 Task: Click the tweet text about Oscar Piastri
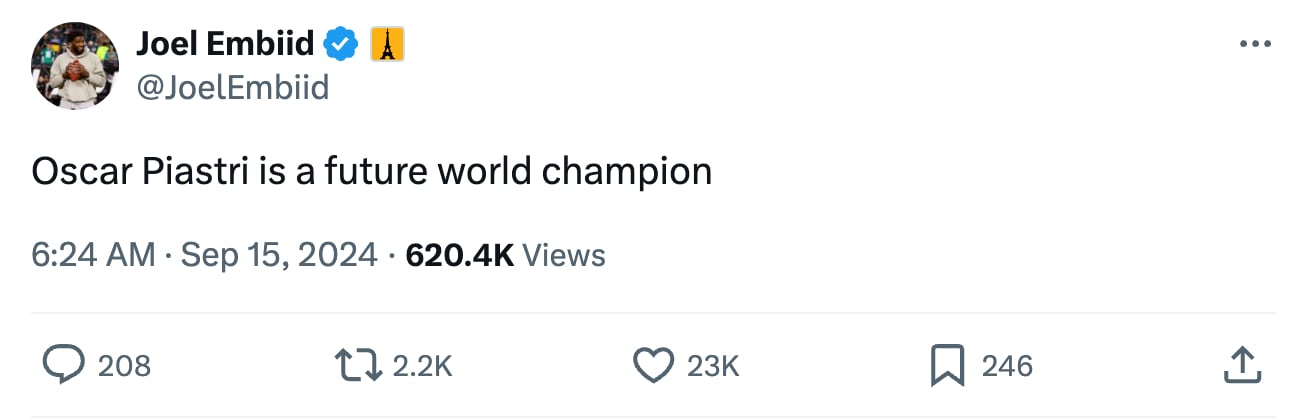(371, 172)
